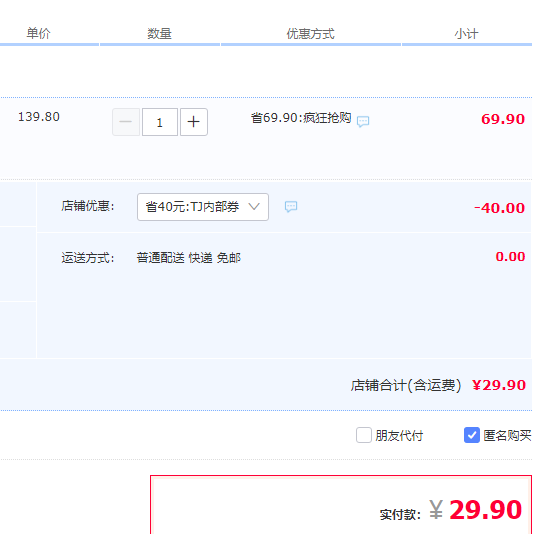Open the 省40元:TJ内部券 coupon dropdown
Image resolution: width=550 pixels, height=534 pixels.
click(203, 207)
